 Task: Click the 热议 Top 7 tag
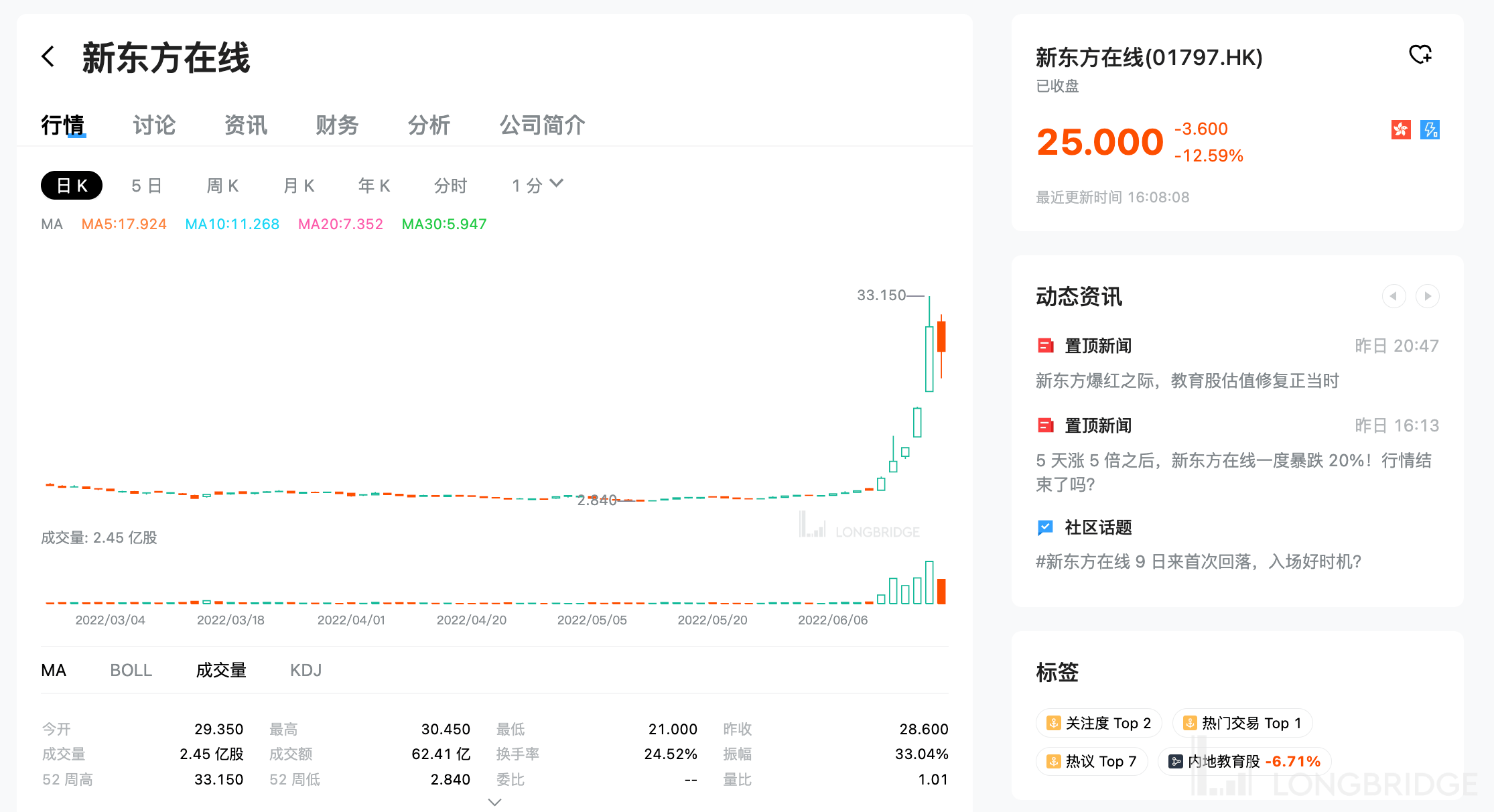(x=1091, y=761)
